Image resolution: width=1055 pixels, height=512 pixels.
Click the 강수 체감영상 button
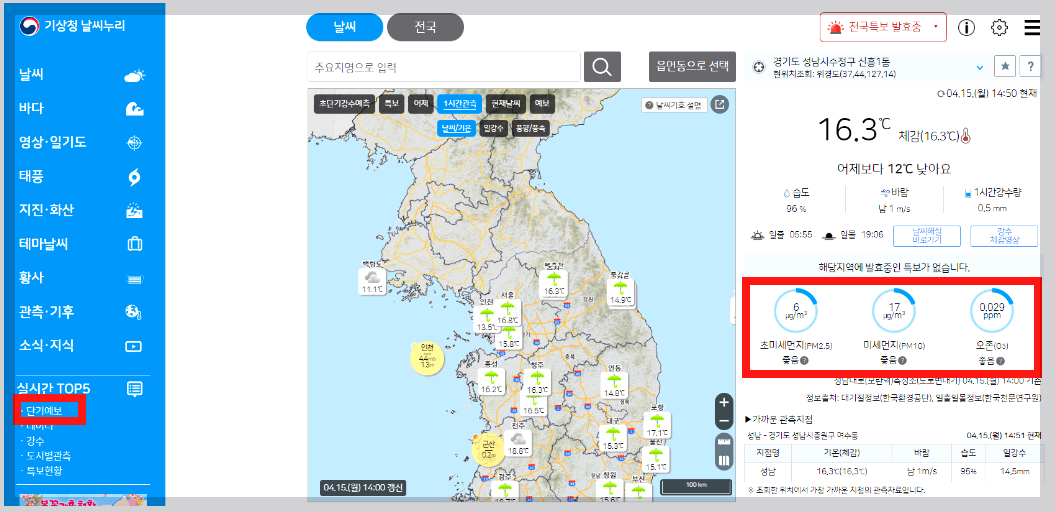point(1004,235)
